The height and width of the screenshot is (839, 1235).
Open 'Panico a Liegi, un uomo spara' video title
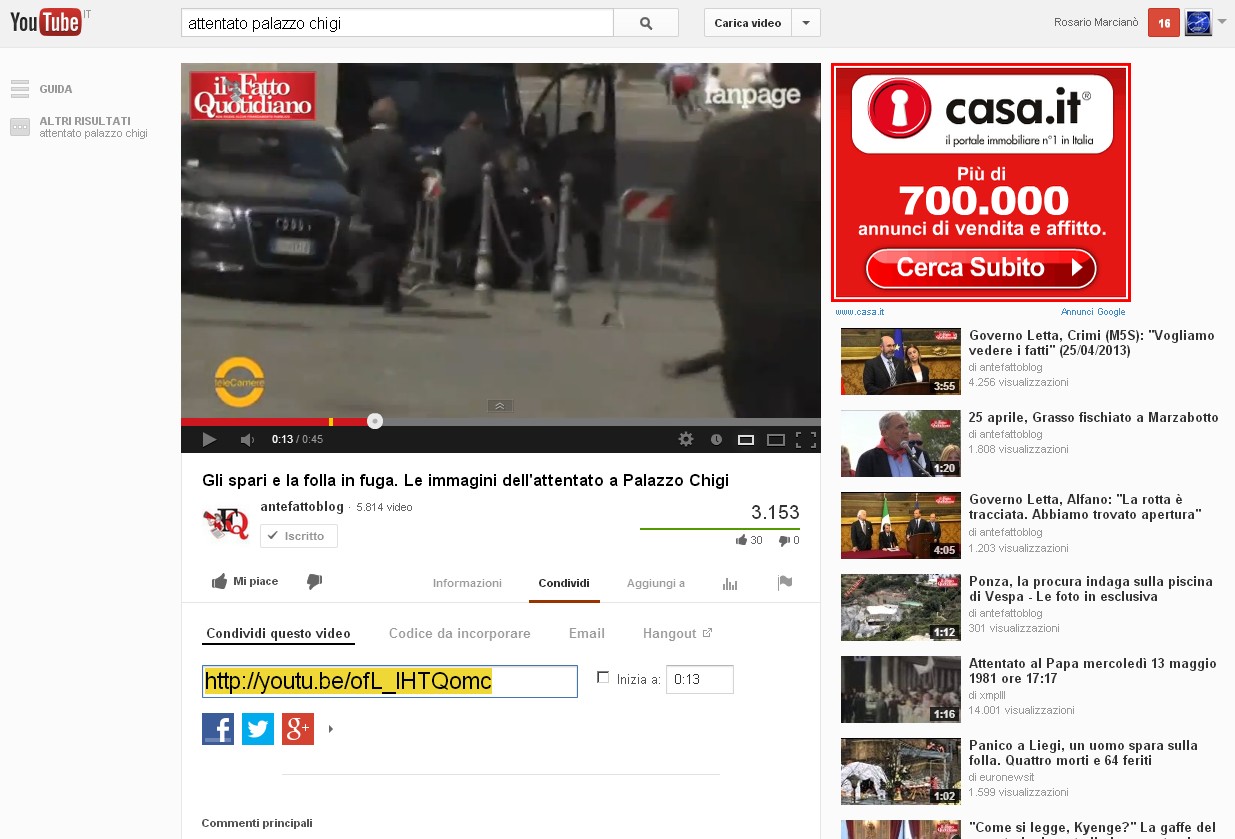click(x=1083, y=753)
